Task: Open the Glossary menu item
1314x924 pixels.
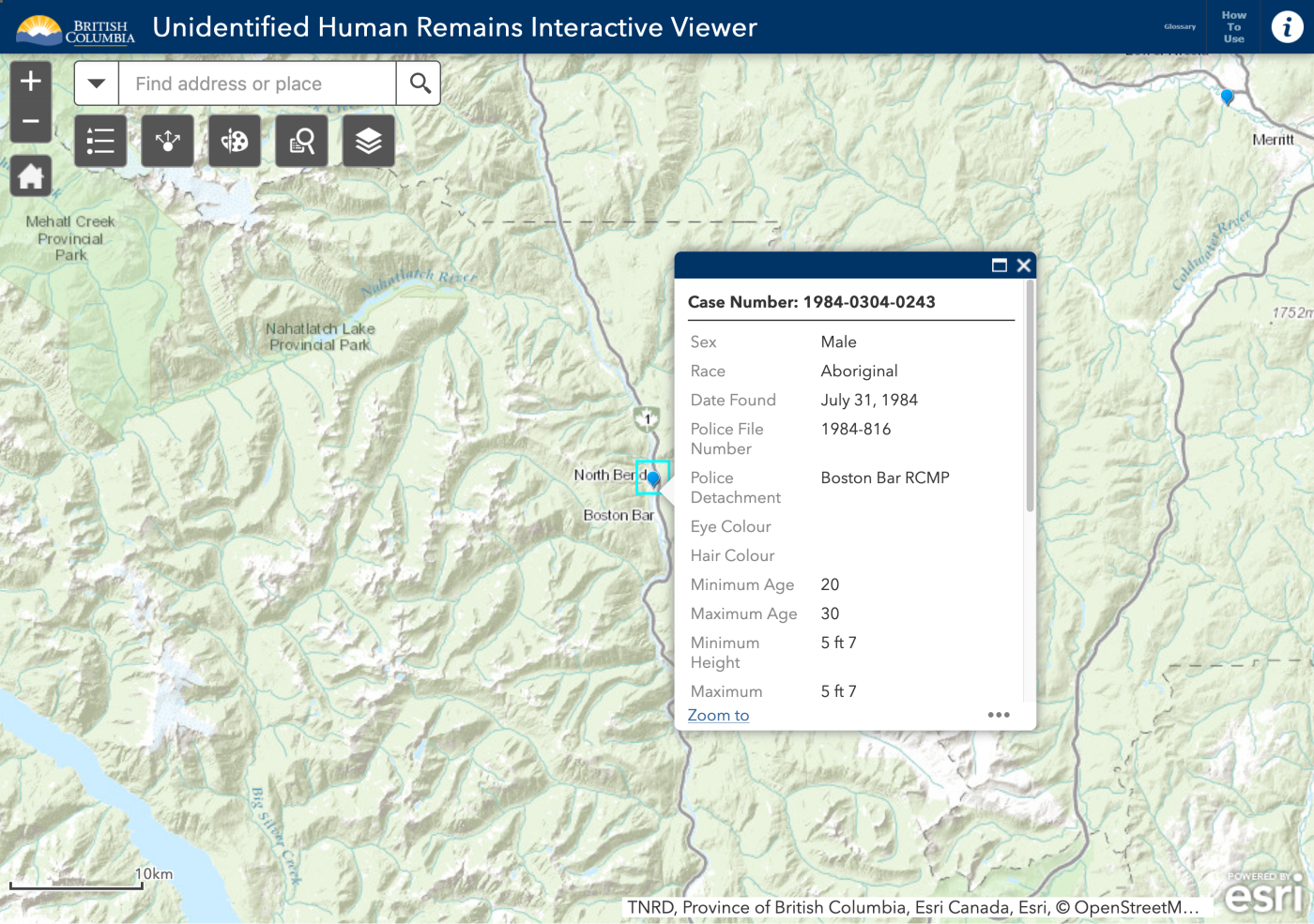Action: pyautogui.click(x=1180, y=27)
